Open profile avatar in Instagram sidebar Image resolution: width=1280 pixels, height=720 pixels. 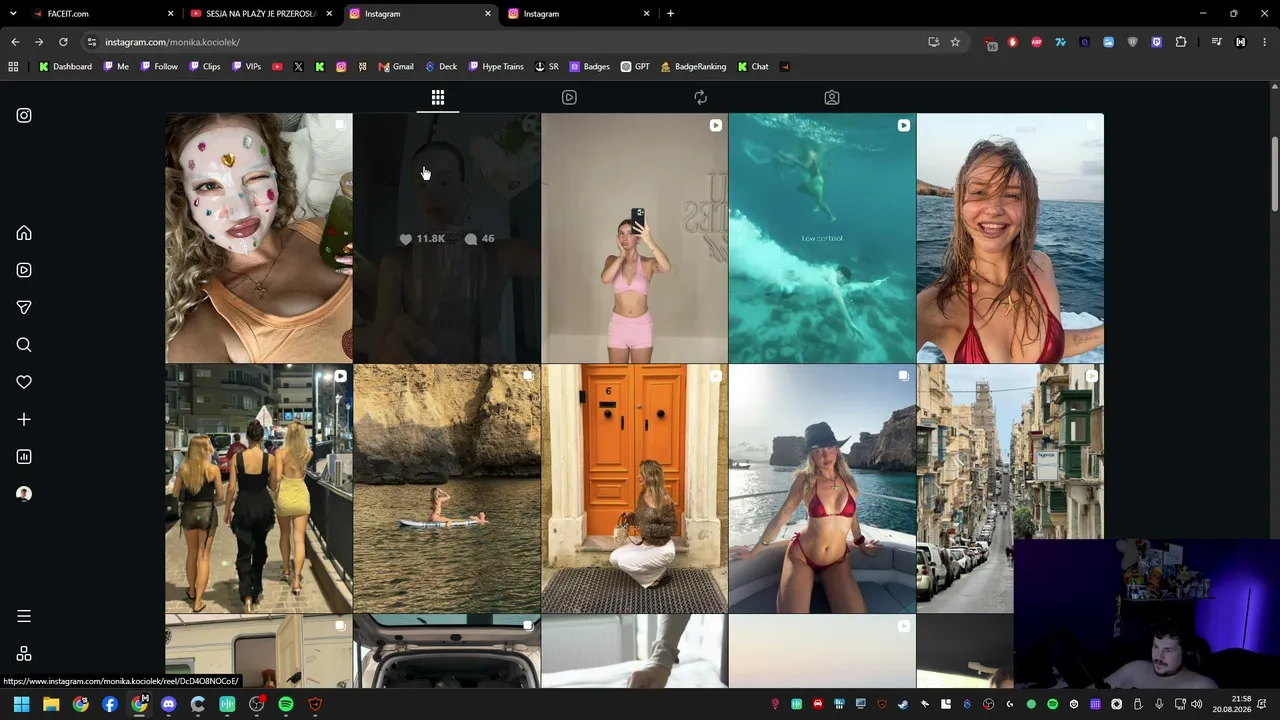24,494
